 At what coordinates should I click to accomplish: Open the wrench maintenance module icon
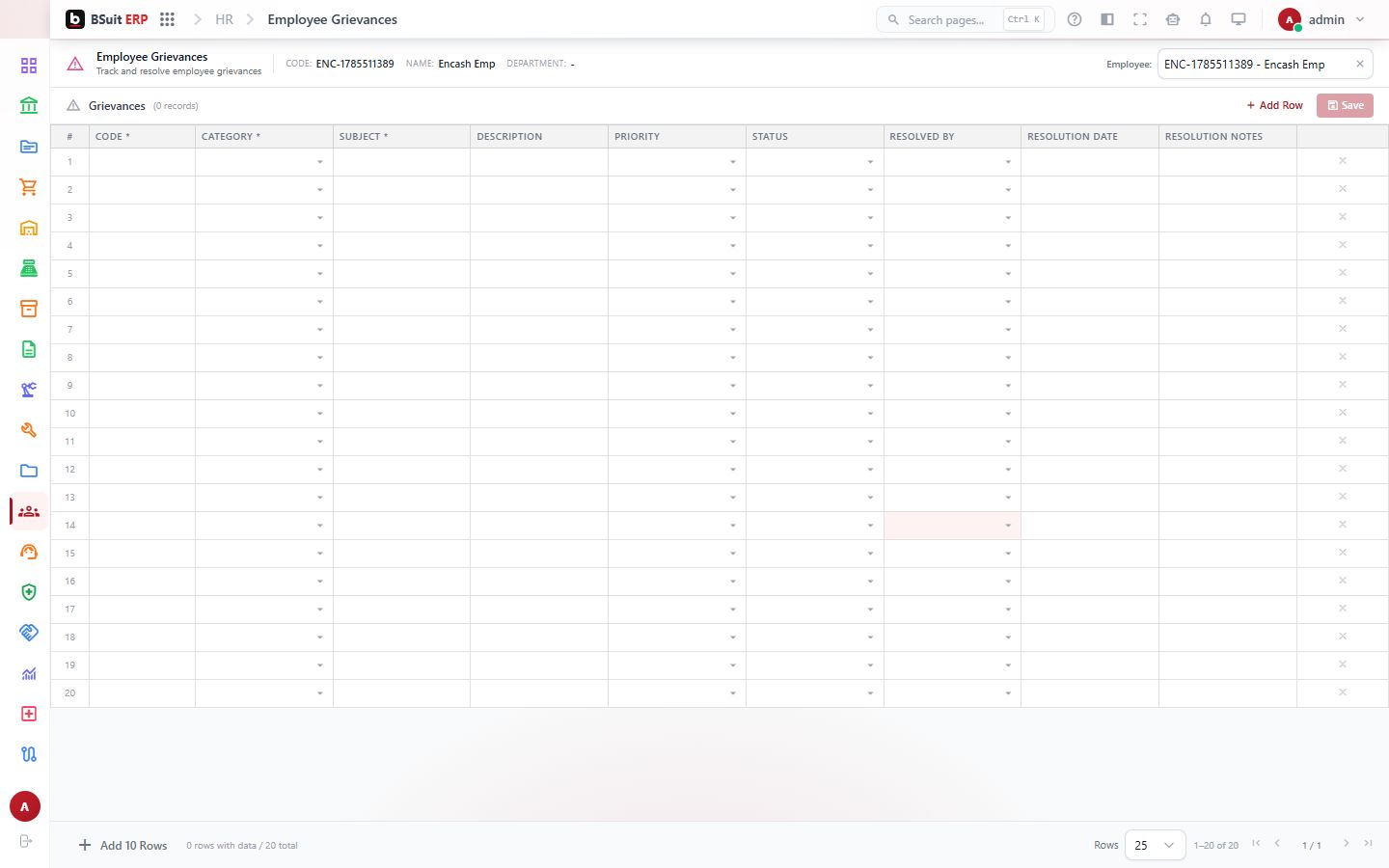[x=29, y=430]
